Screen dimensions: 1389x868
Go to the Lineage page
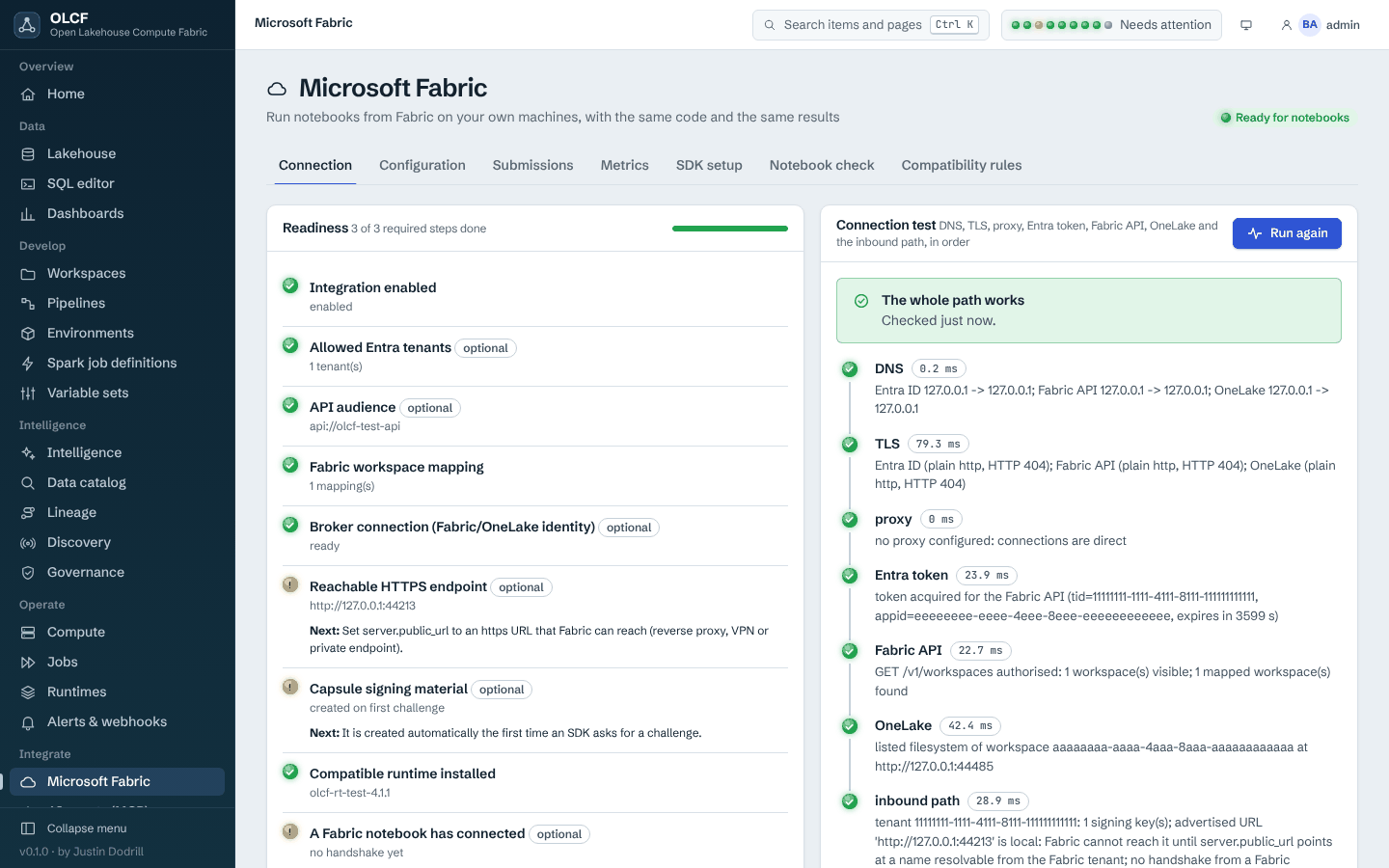pos(117,513)
